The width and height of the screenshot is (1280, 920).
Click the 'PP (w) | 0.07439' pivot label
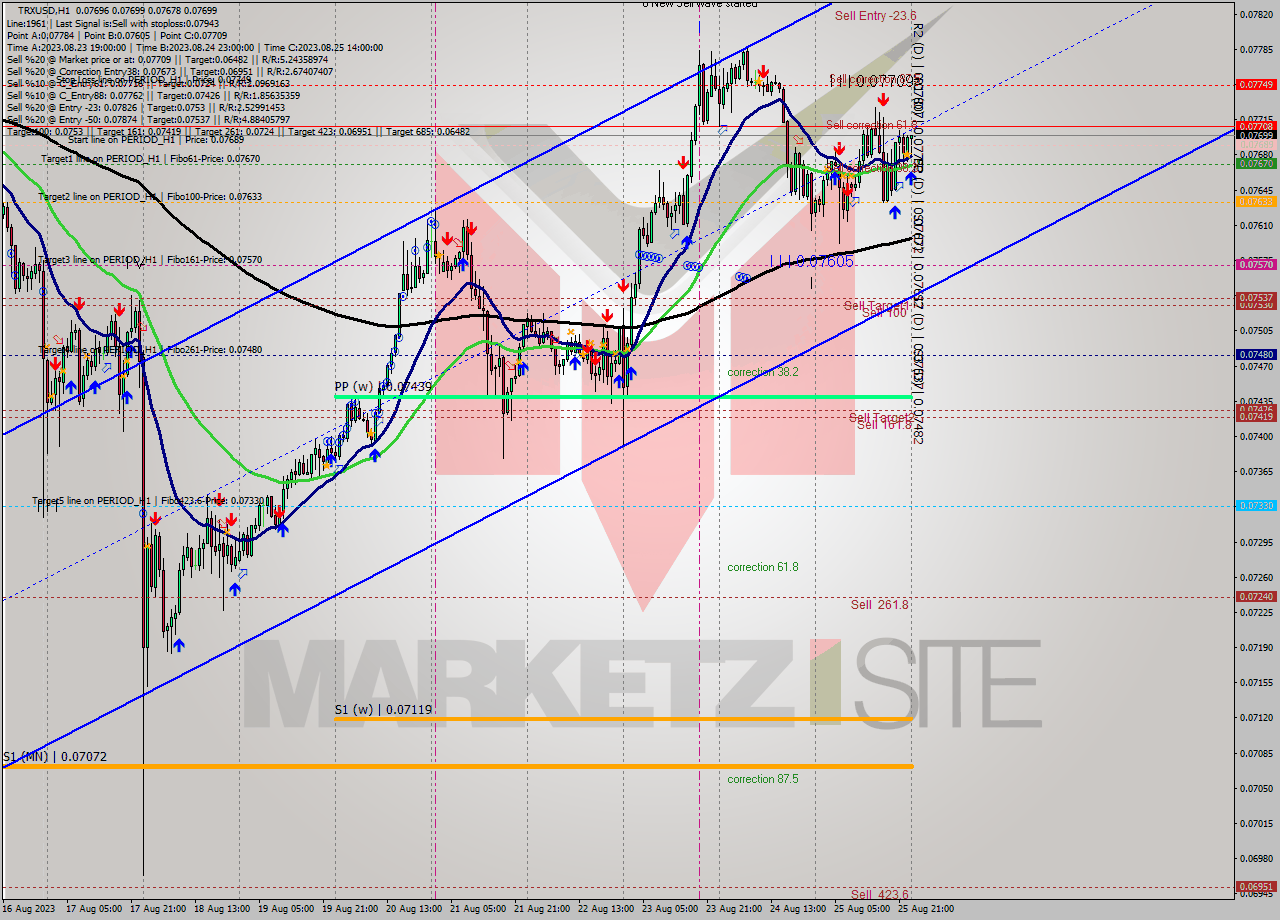(x=383, y=386)
